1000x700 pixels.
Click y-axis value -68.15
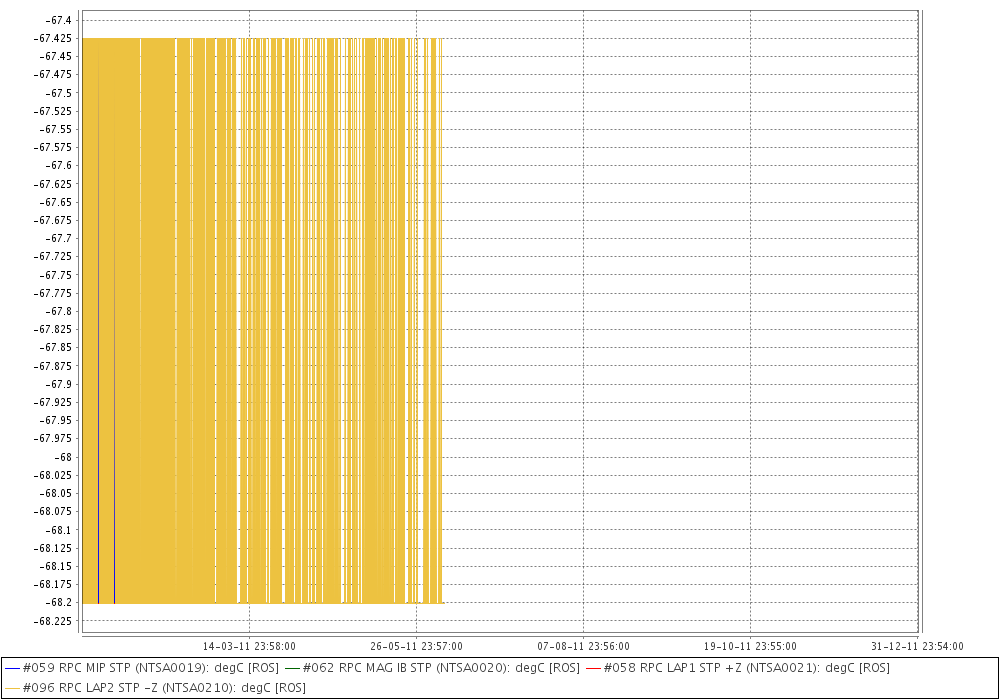(55, 566)
